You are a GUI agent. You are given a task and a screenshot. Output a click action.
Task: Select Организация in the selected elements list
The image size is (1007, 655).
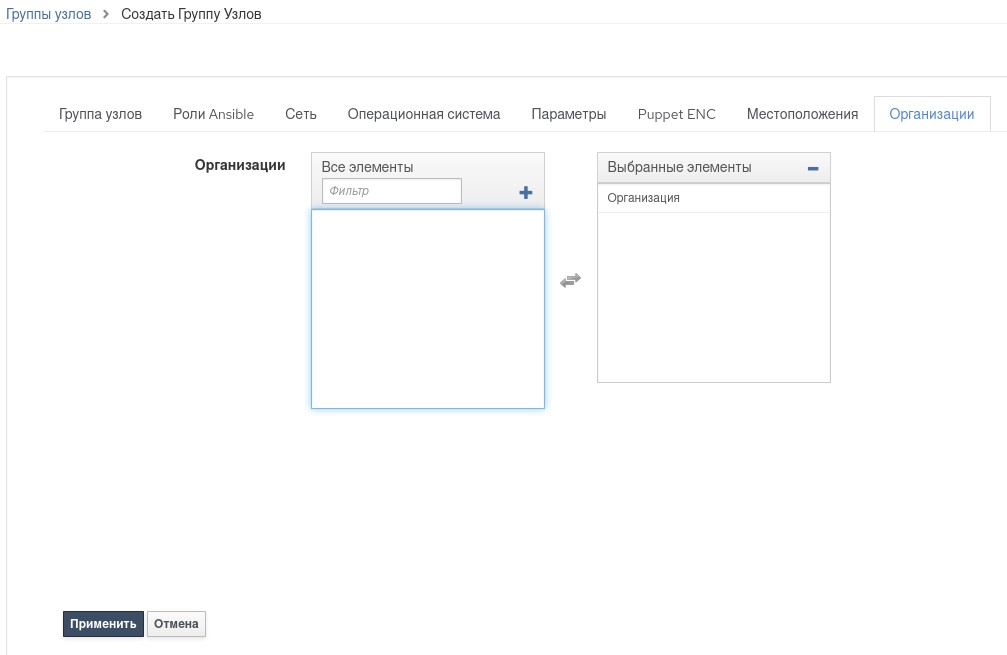[x=643, y=198]
